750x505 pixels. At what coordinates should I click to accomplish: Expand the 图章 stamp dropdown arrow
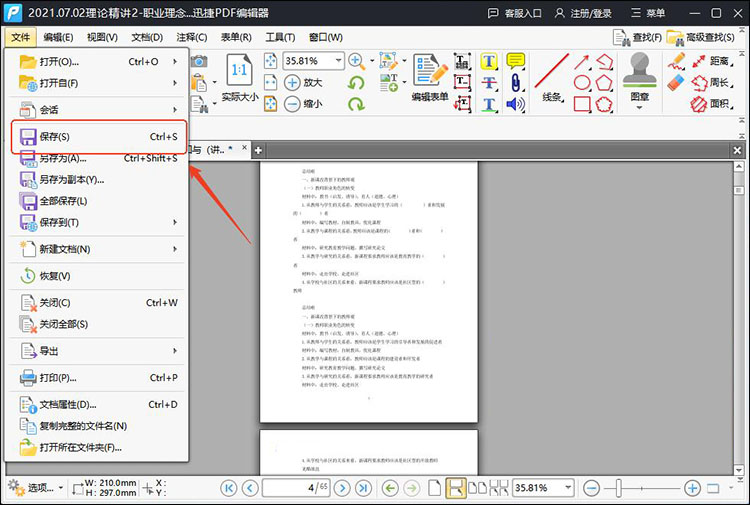(x=640, y=108)
